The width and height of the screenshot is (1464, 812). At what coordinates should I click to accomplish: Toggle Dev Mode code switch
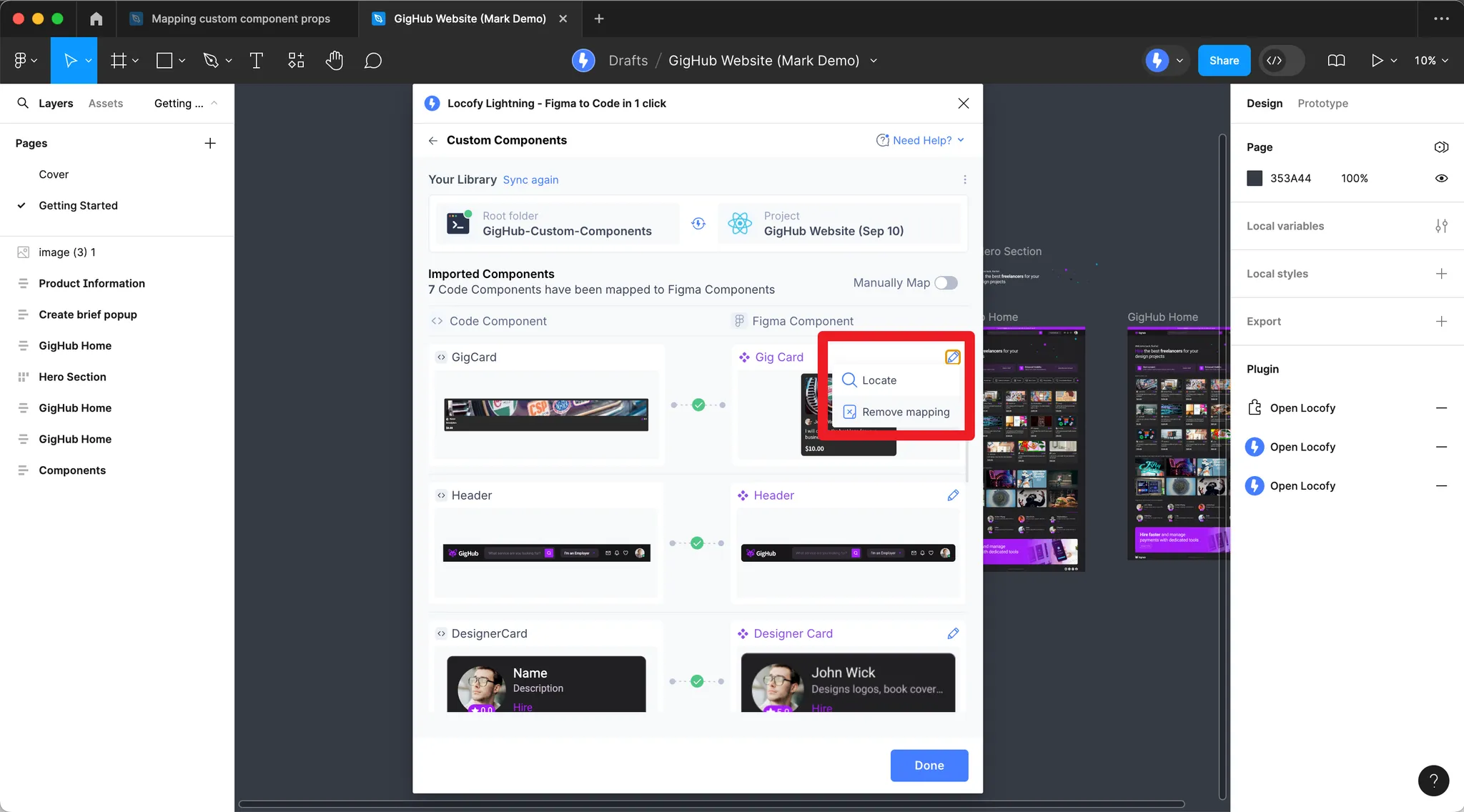tap(1282, 61)
